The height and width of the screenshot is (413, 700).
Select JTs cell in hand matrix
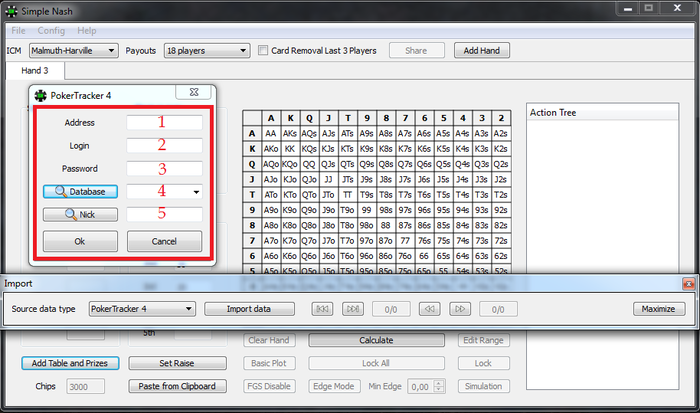point(348,179)
